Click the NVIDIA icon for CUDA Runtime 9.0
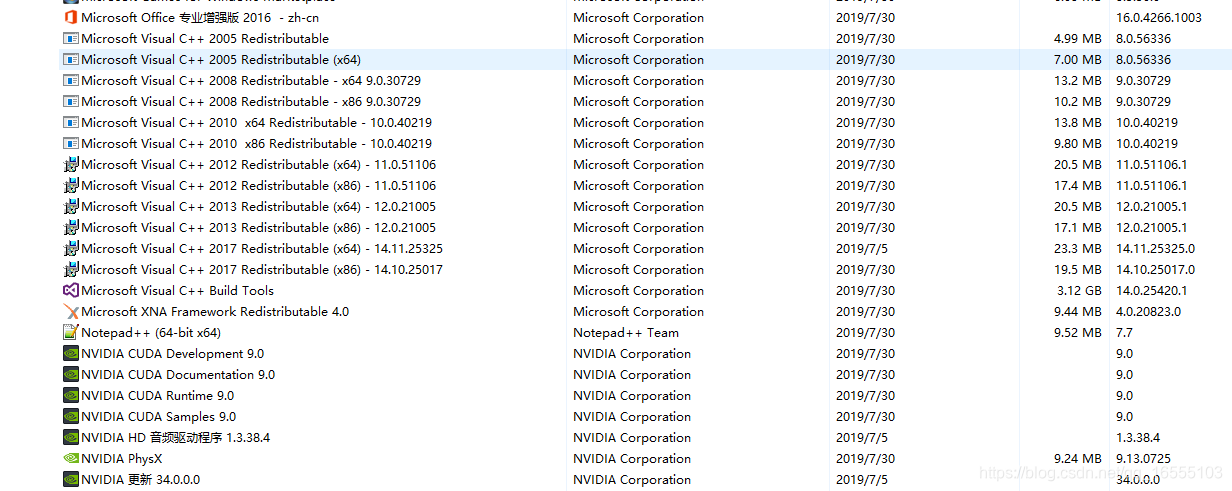The image size is (1232, 491). tap(71, 396)
